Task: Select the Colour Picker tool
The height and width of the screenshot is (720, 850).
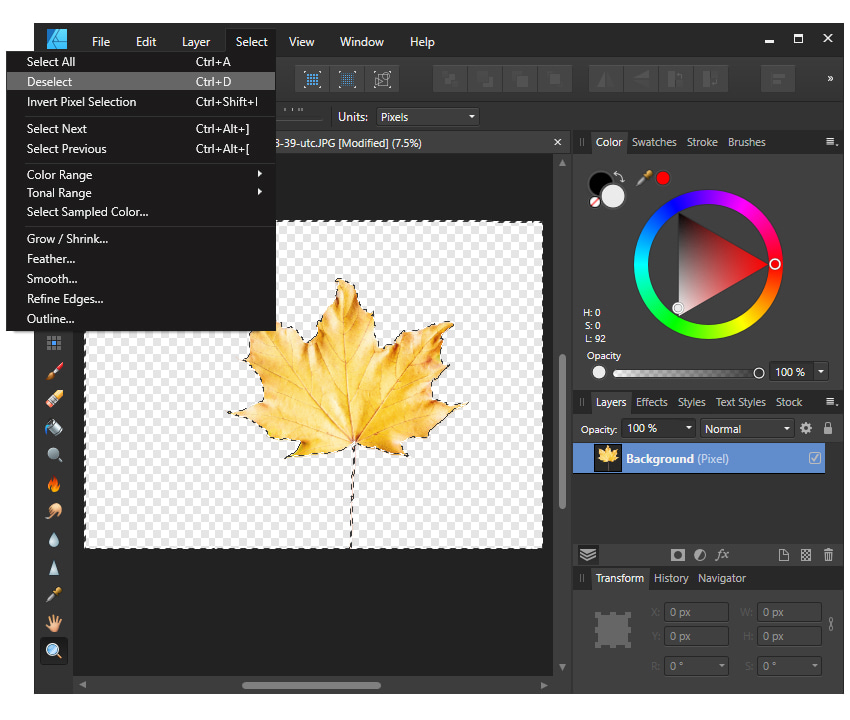Action: click(54, 594)
